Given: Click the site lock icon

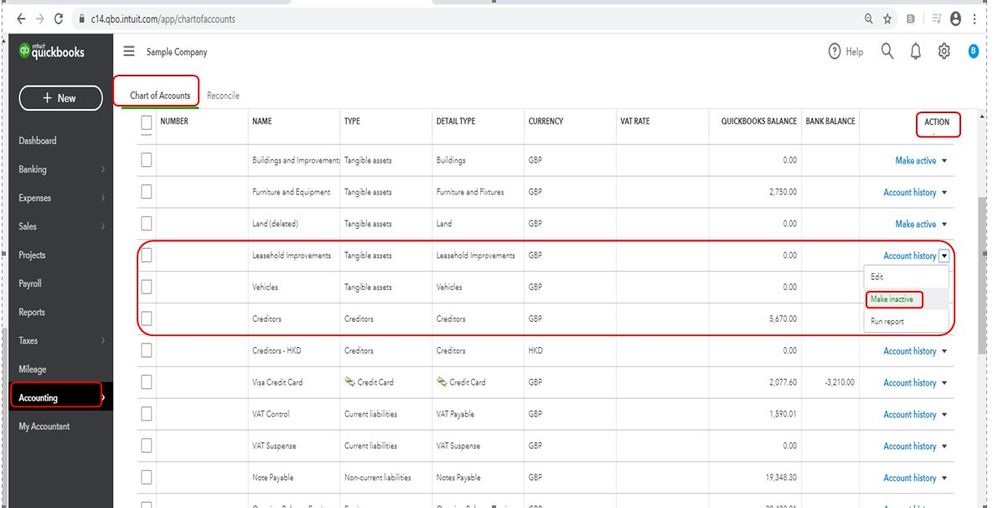Looking at the screenshot, I should (81, 19).
